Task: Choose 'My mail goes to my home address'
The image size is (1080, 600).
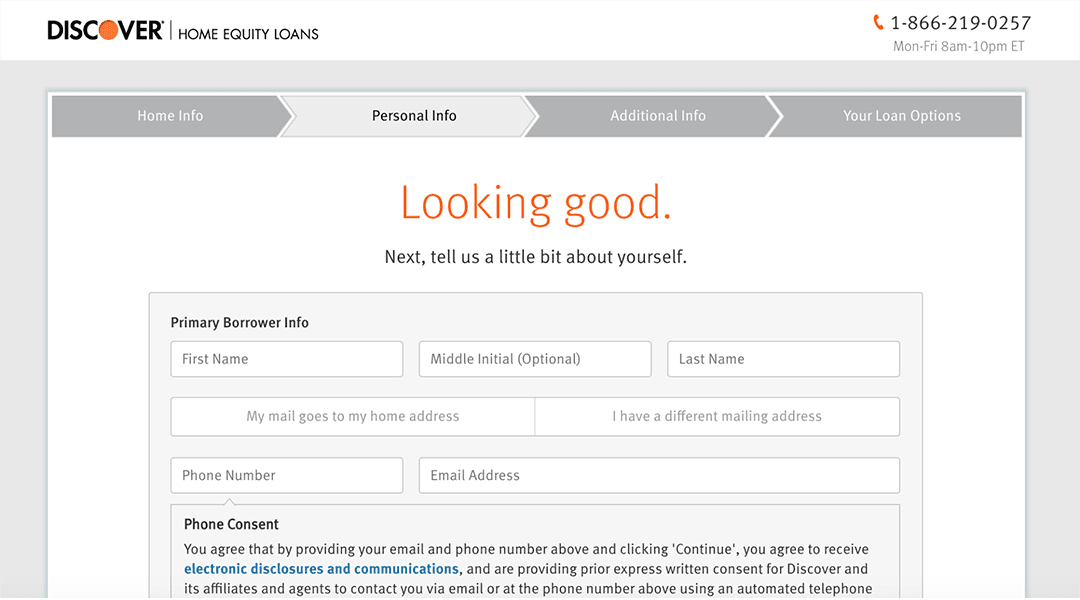Action: [x=353, y=417]
